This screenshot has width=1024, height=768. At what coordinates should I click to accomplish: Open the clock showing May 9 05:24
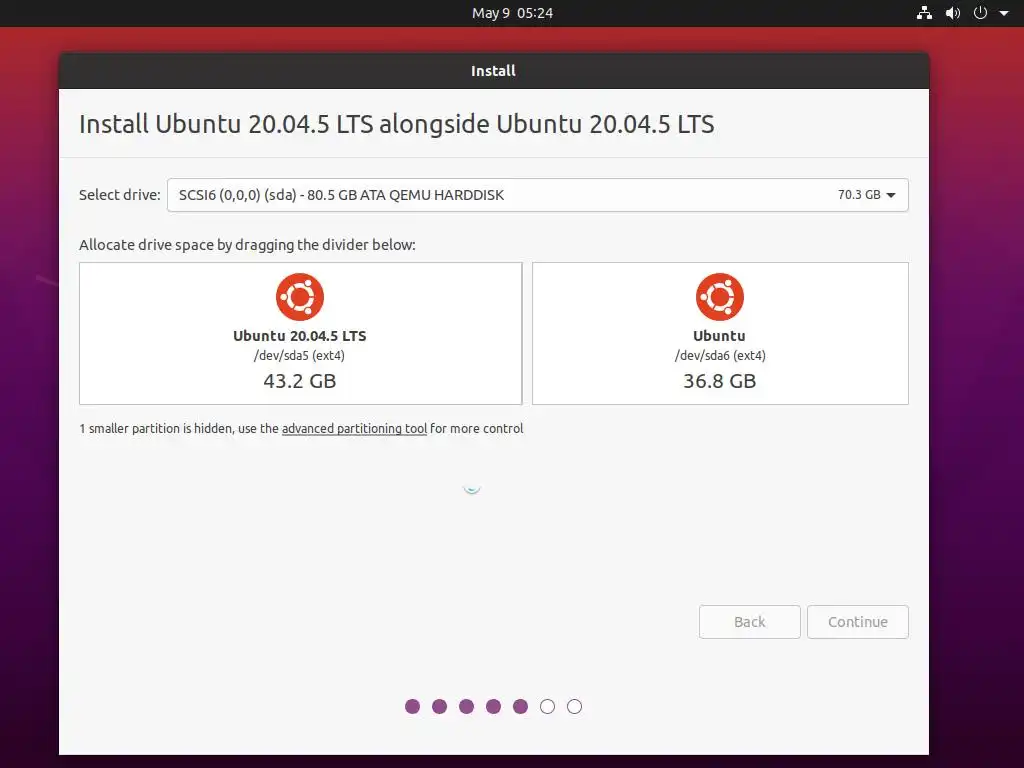coord(512,13)
